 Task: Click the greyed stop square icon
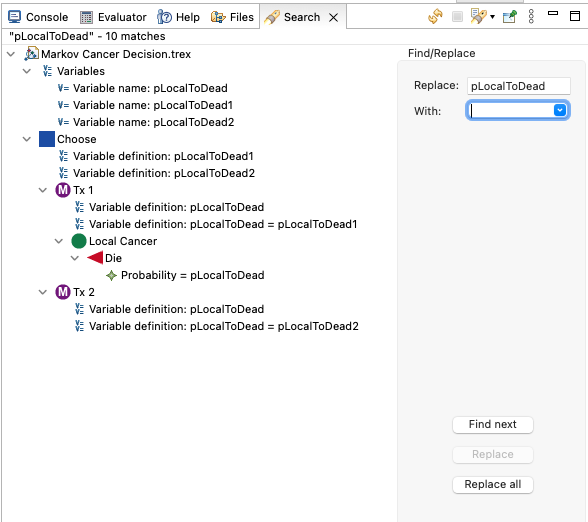click(457, 16)
